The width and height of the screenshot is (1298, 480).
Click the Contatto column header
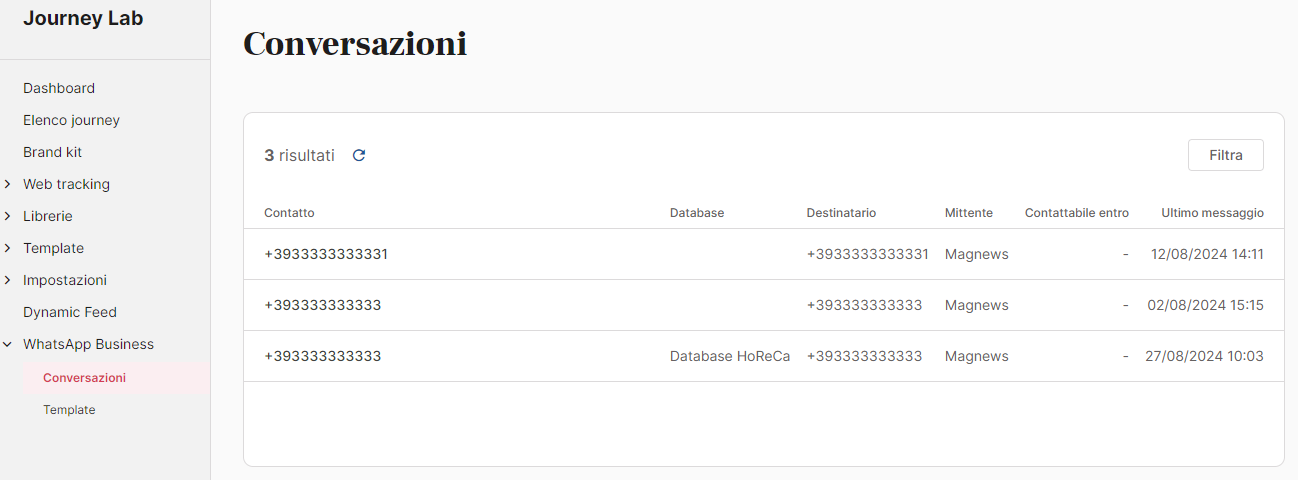tap(289, 213)
